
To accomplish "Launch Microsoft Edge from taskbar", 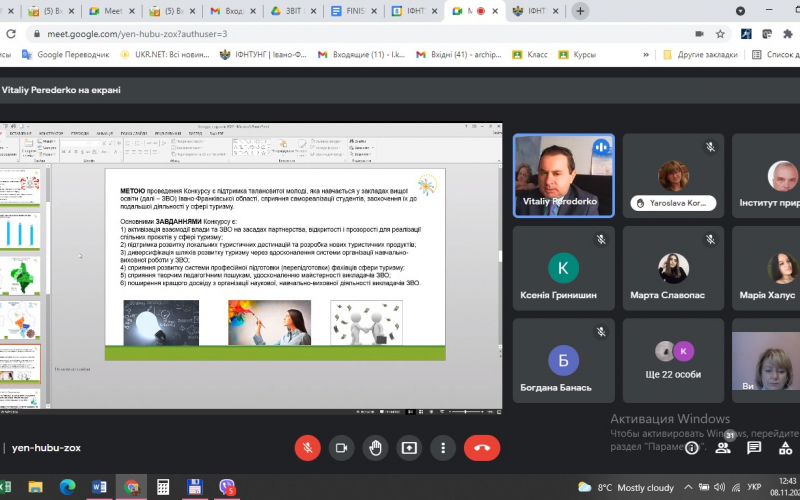I will (x=67, y=487).
